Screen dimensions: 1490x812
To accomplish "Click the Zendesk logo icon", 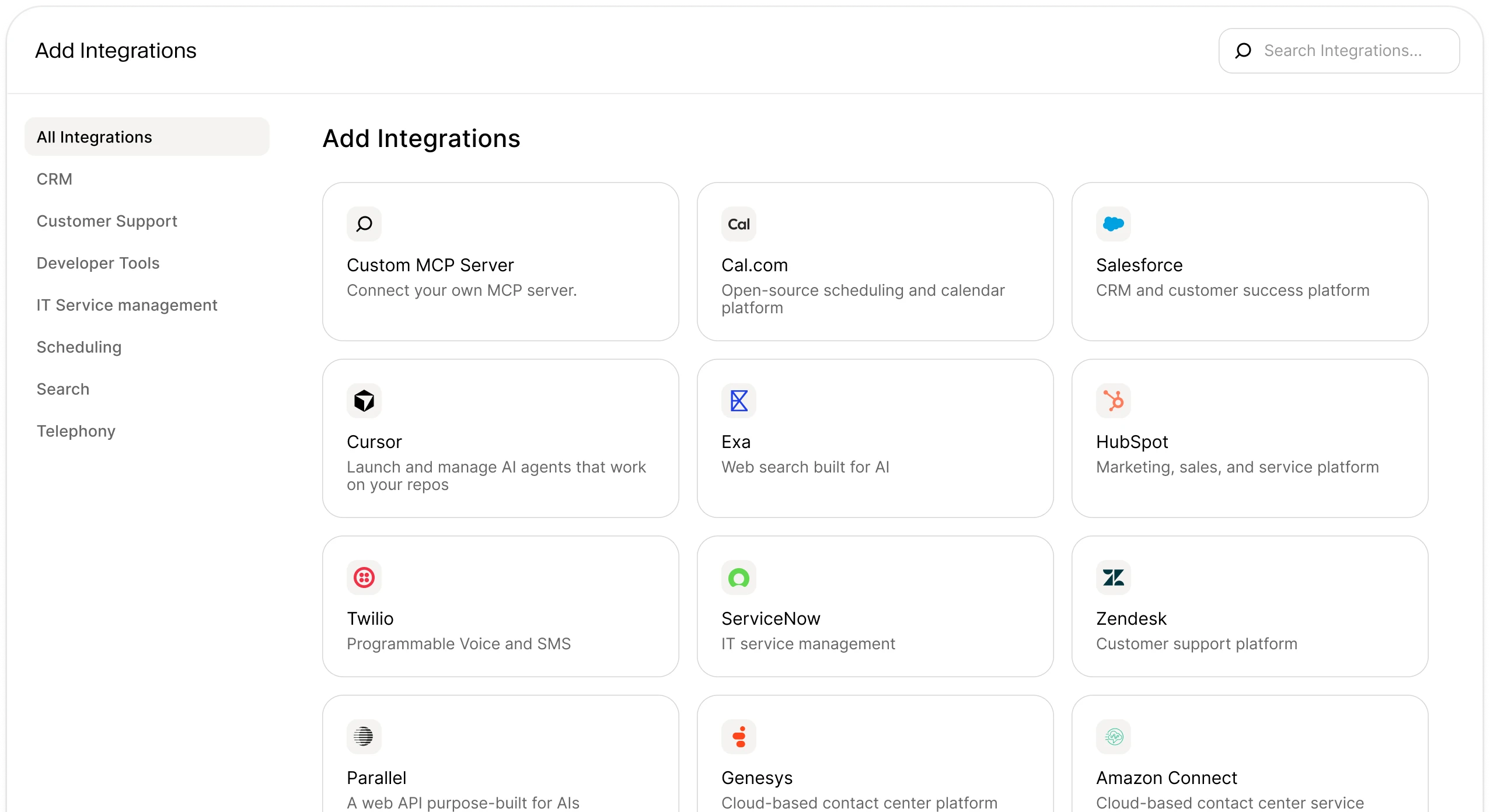I will coord(1114,577).
